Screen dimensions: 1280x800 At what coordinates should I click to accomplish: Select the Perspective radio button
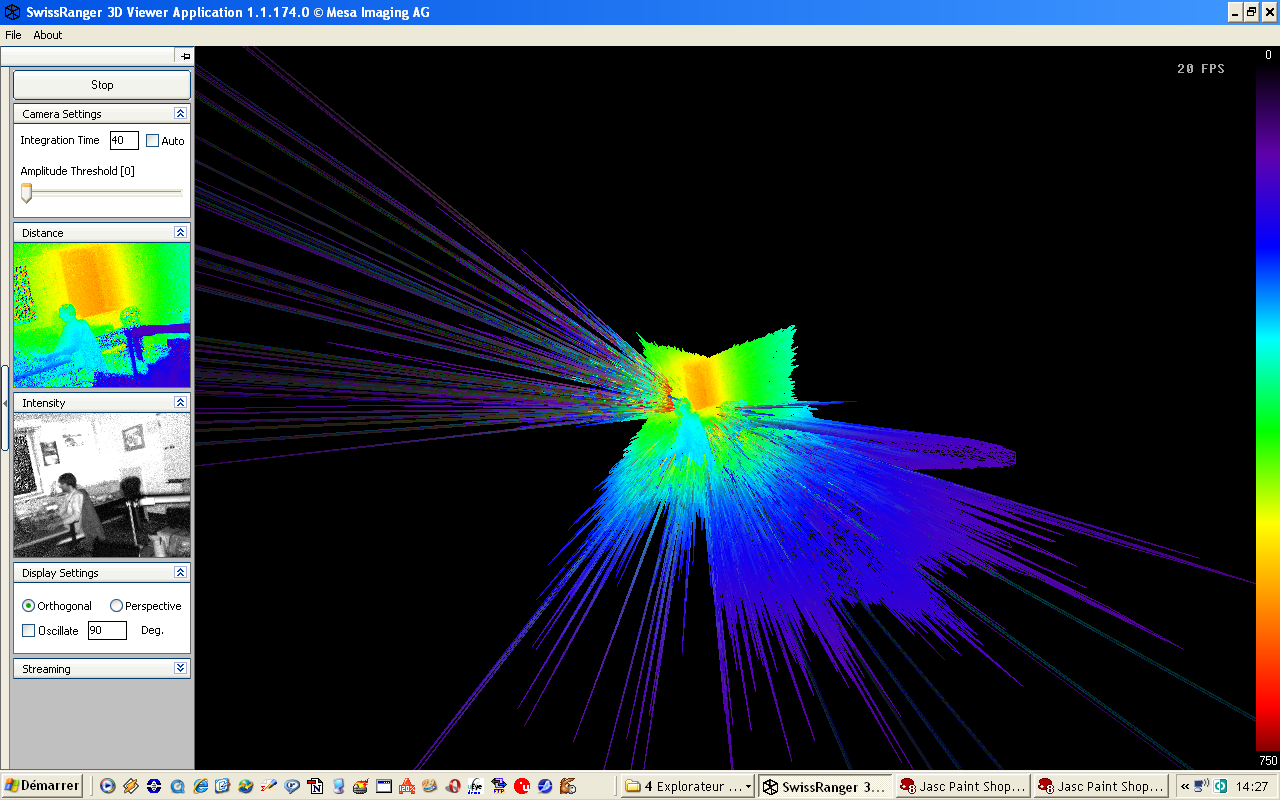[116, 606]
